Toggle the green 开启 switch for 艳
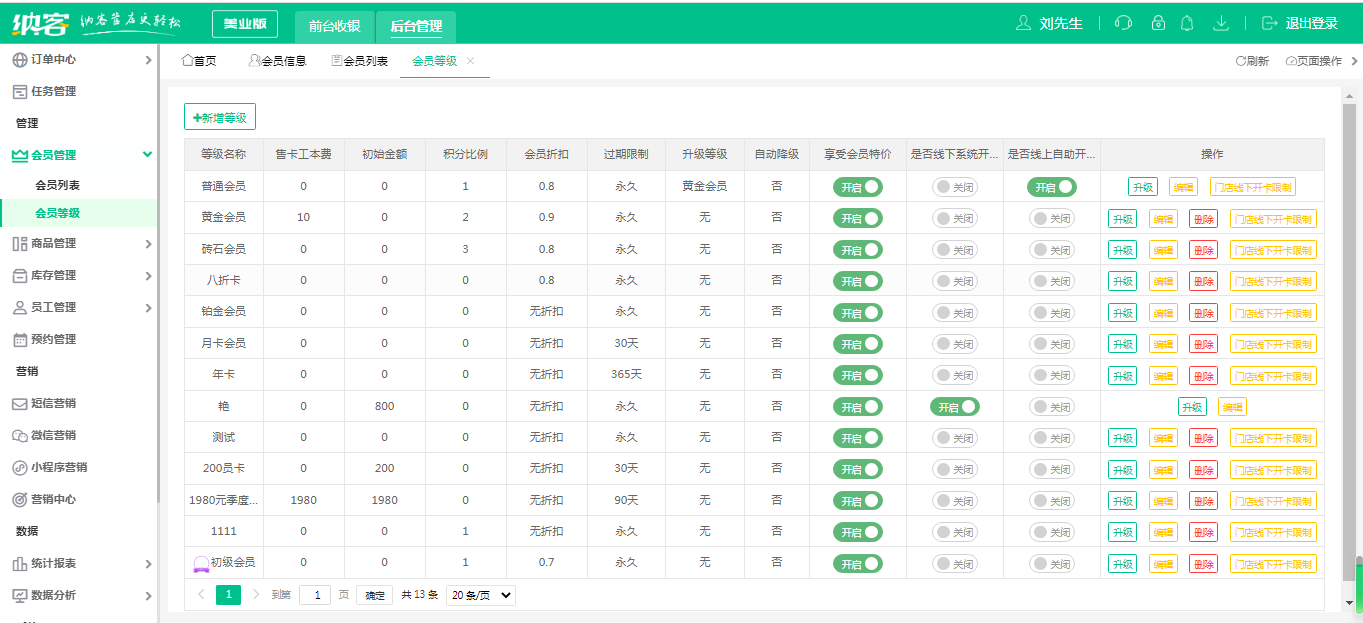Image resolution: width=1363 pixels, height=623 pixels. point(957,406)
